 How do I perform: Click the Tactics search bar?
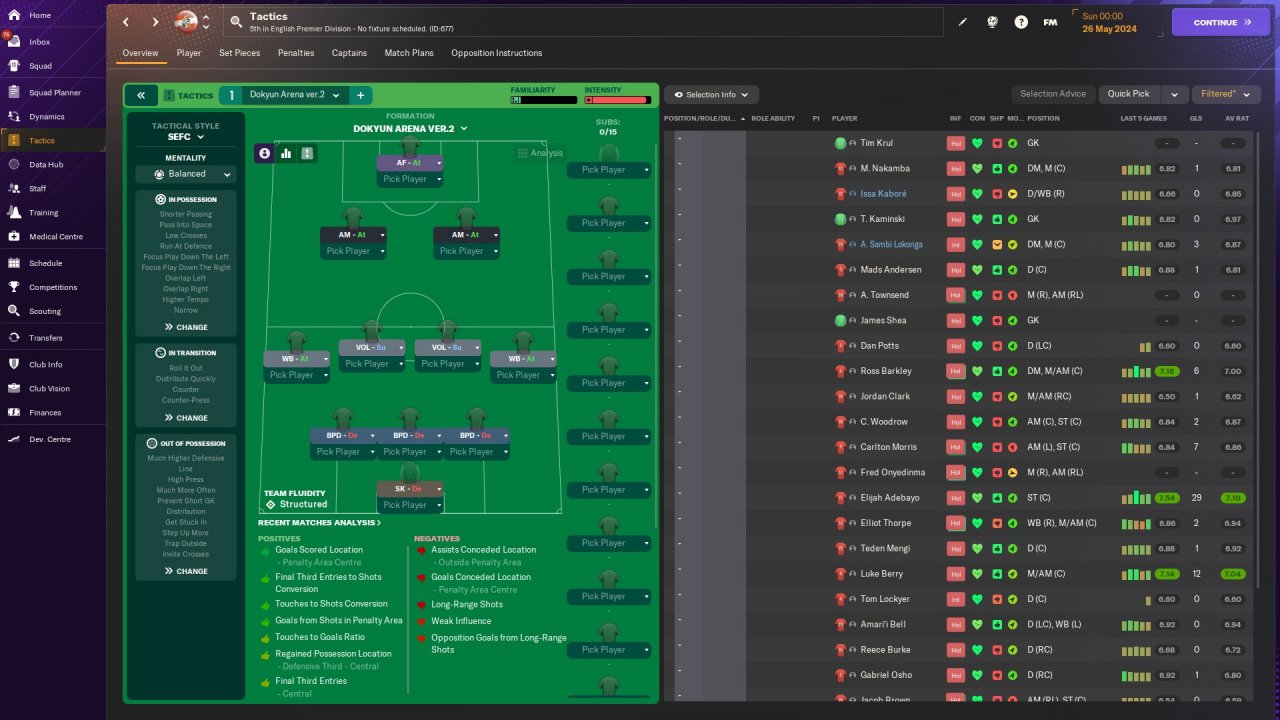(x=583, y=22)
